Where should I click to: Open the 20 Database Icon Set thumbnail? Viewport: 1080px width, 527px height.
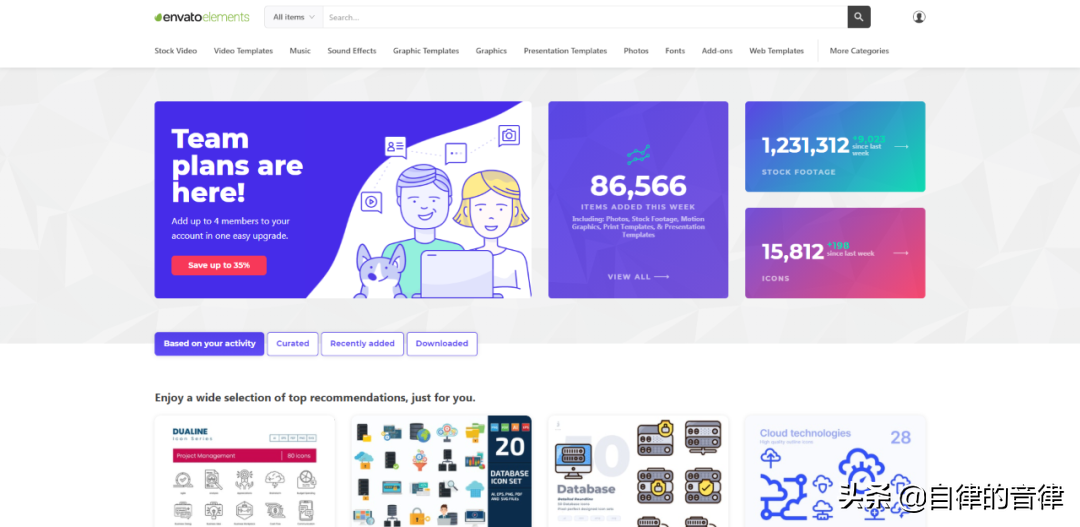442,471
